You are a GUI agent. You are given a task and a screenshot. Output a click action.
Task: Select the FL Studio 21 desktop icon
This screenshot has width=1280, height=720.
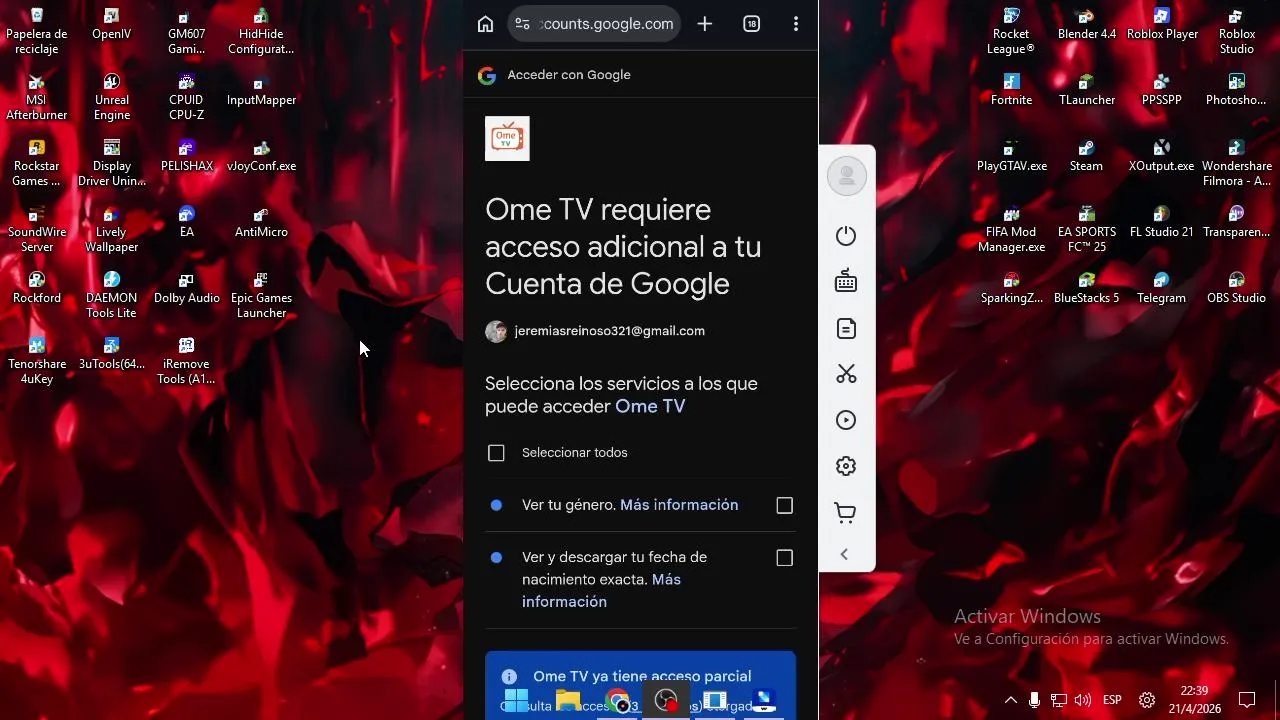[1162, 222]
